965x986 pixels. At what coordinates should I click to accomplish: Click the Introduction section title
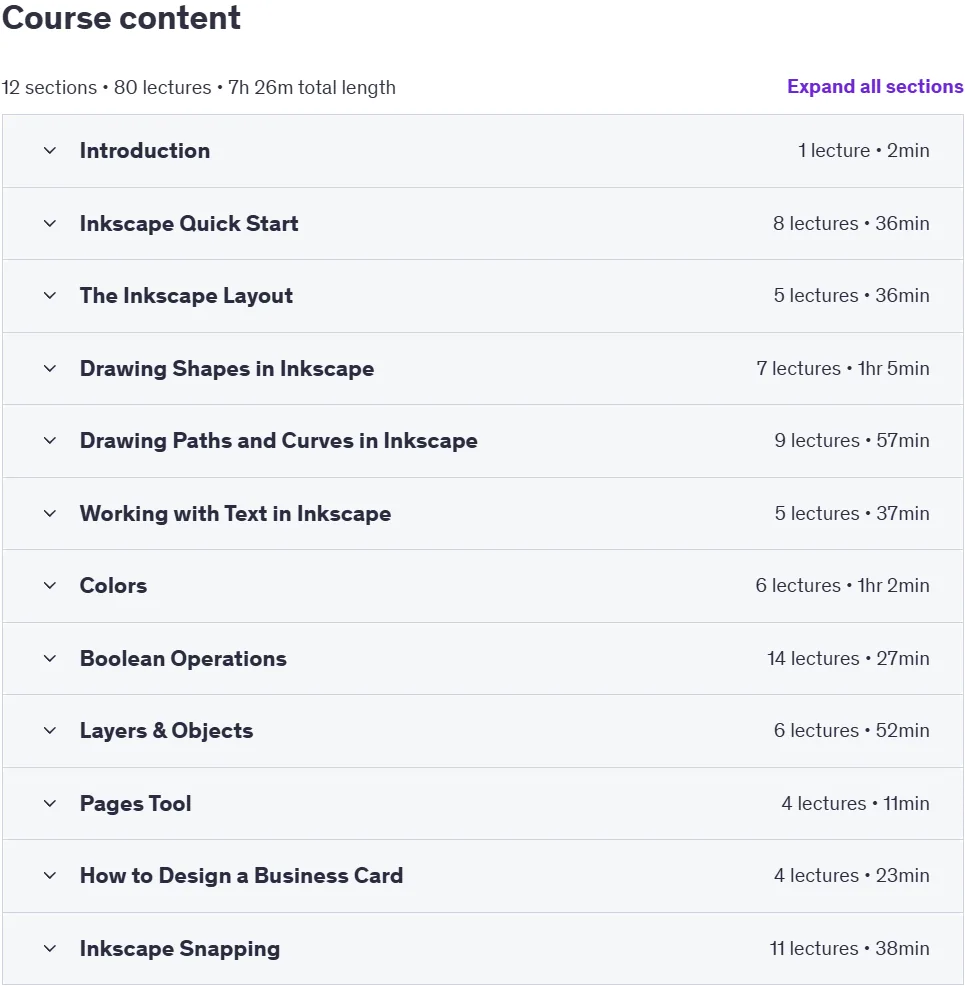[x=145, y=150]
